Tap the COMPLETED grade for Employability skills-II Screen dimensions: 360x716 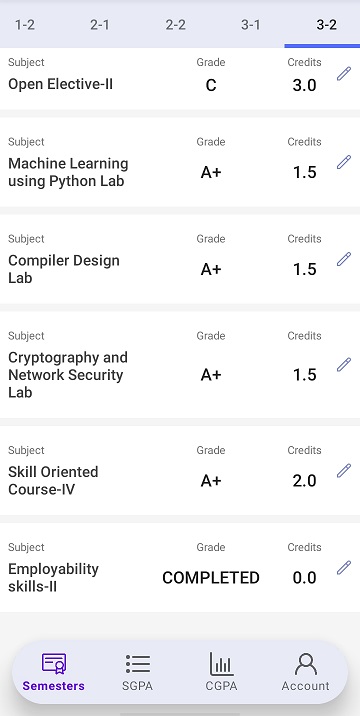point(211,578)
